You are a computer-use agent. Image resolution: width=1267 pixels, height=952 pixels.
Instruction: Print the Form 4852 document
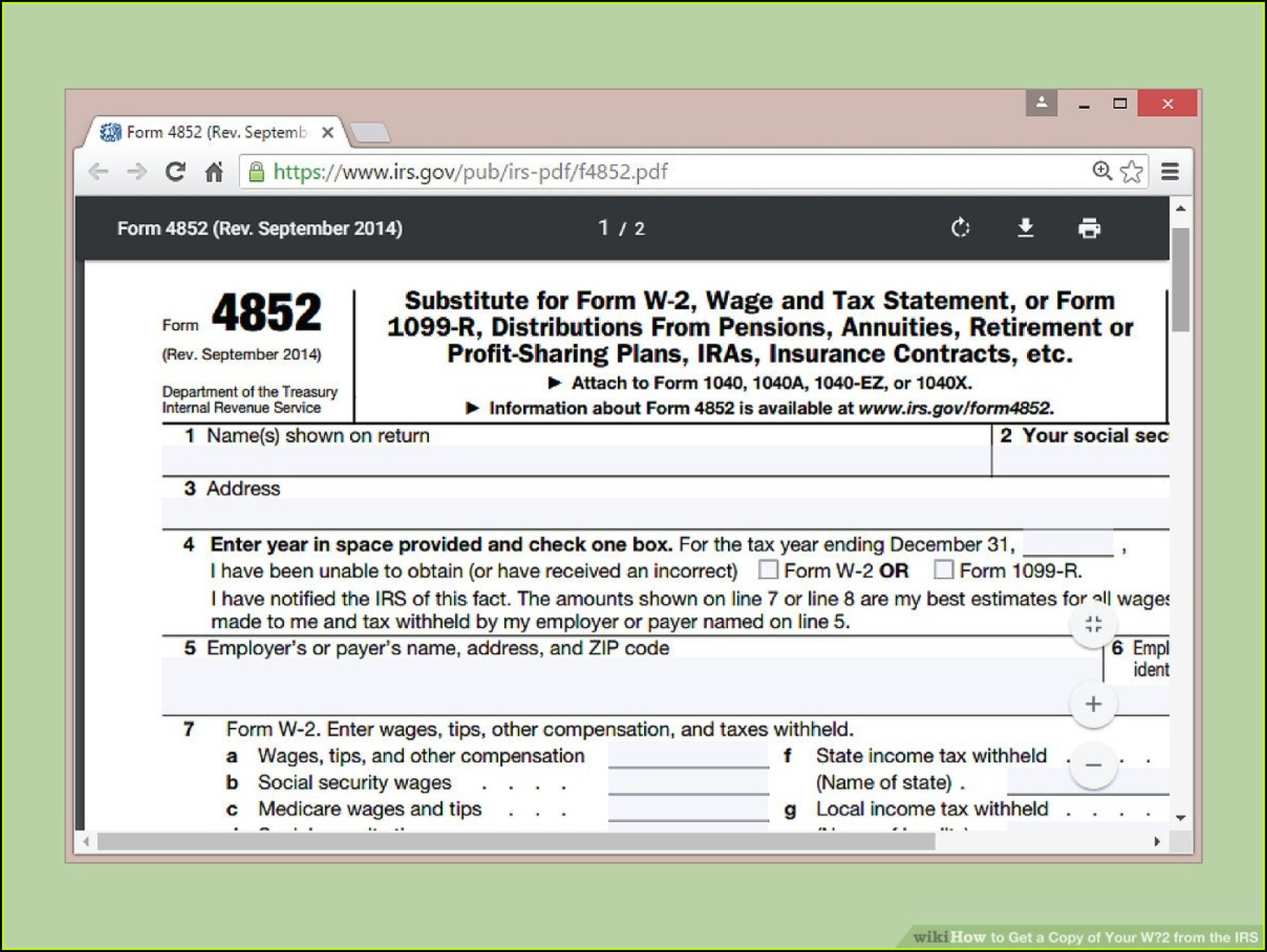click(x=1089, y=228)
